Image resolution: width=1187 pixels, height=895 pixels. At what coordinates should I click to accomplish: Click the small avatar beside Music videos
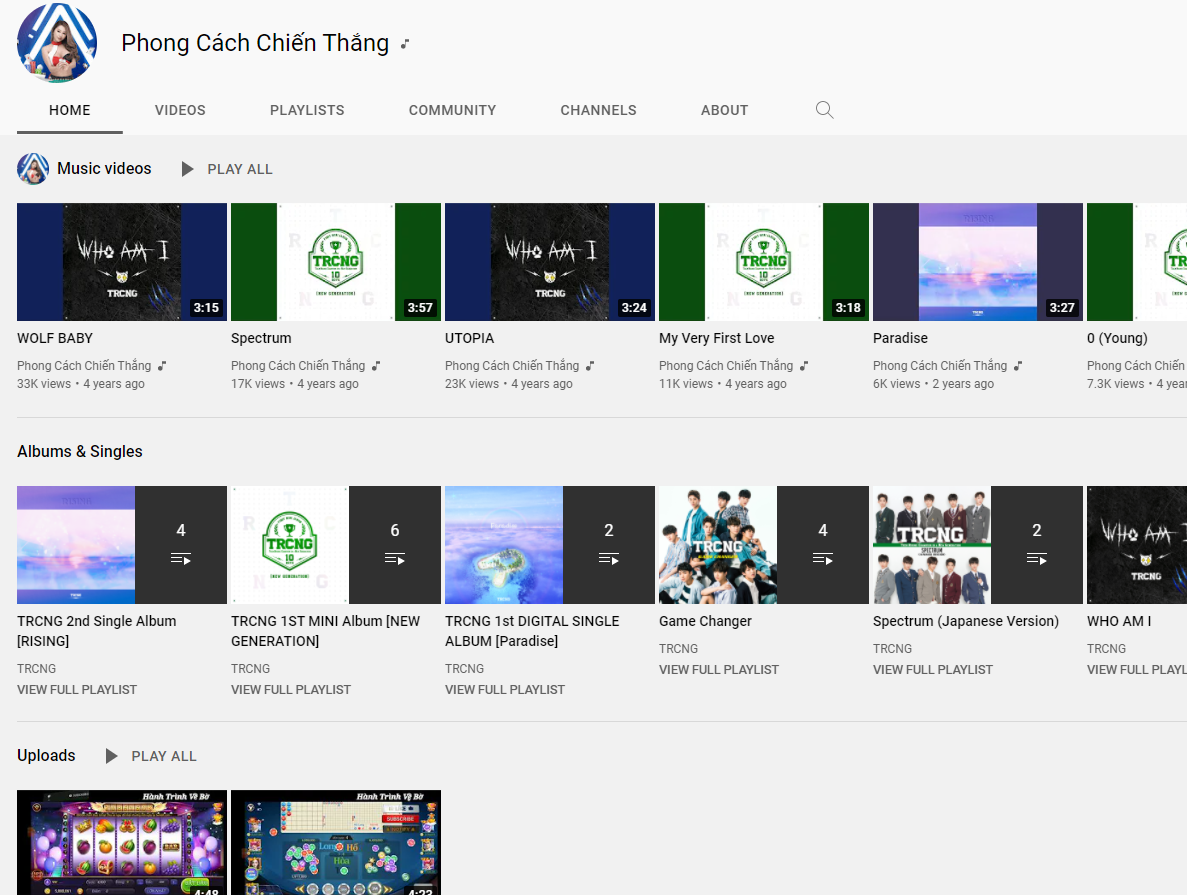[x=33, y=169]
